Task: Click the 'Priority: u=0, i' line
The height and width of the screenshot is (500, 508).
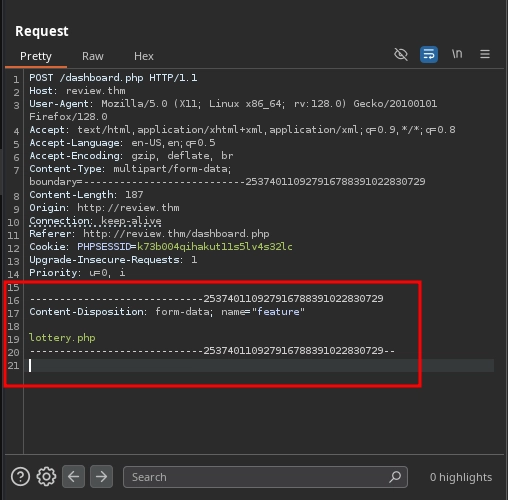Action: pyautogui.click(x=77, y=273)
